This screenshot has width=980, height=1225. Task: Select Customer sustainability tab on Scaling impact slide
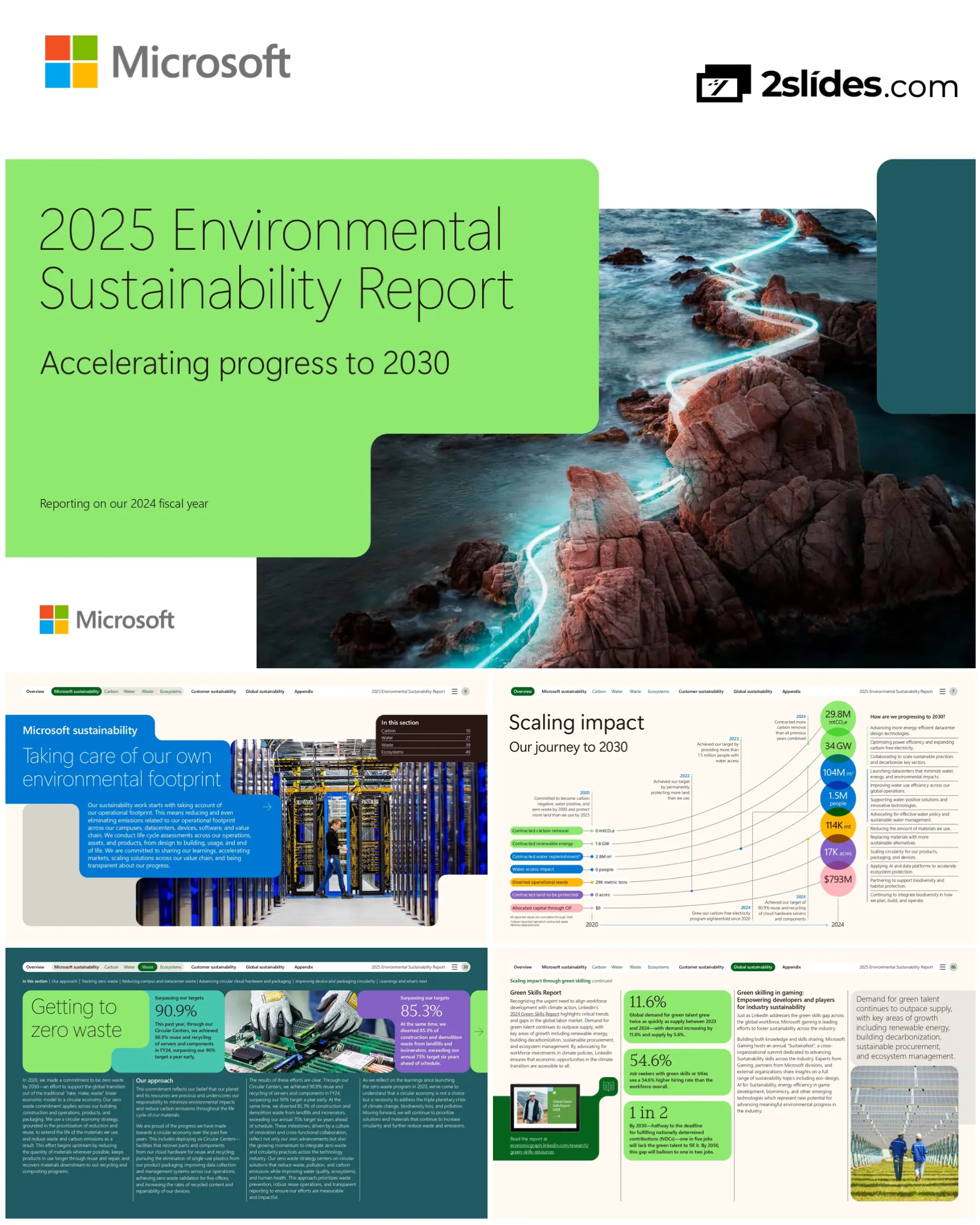coord(701,692)
